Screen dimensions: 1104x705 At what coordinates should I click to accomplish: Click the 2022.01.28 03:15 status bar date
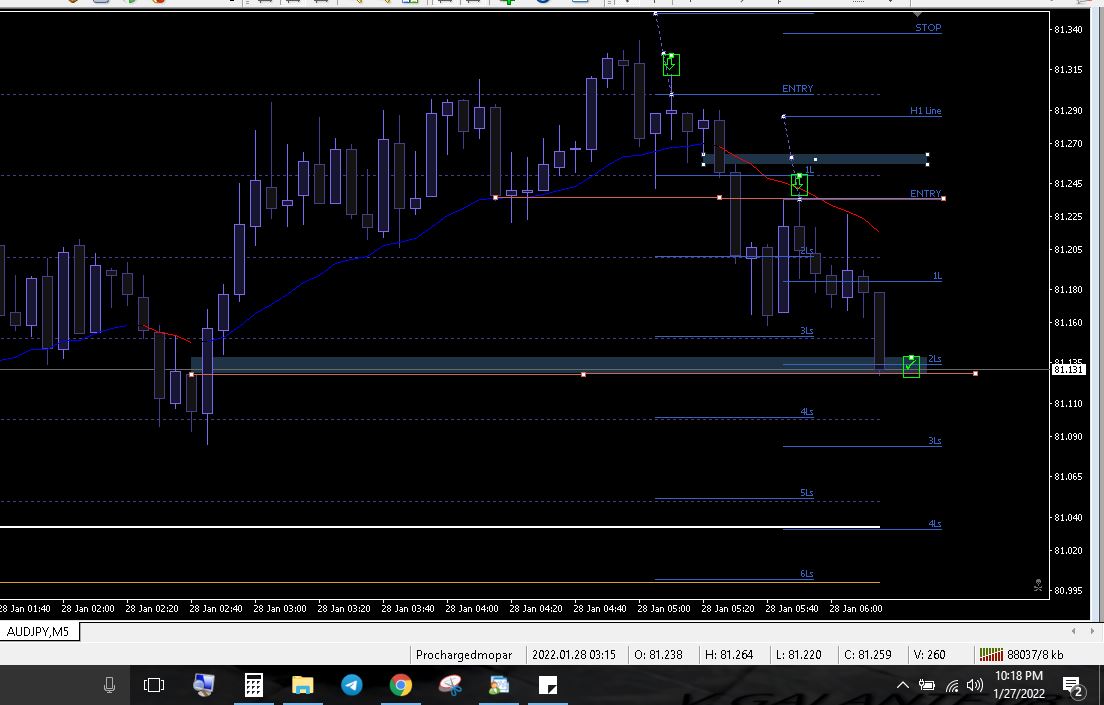point(574,654)
